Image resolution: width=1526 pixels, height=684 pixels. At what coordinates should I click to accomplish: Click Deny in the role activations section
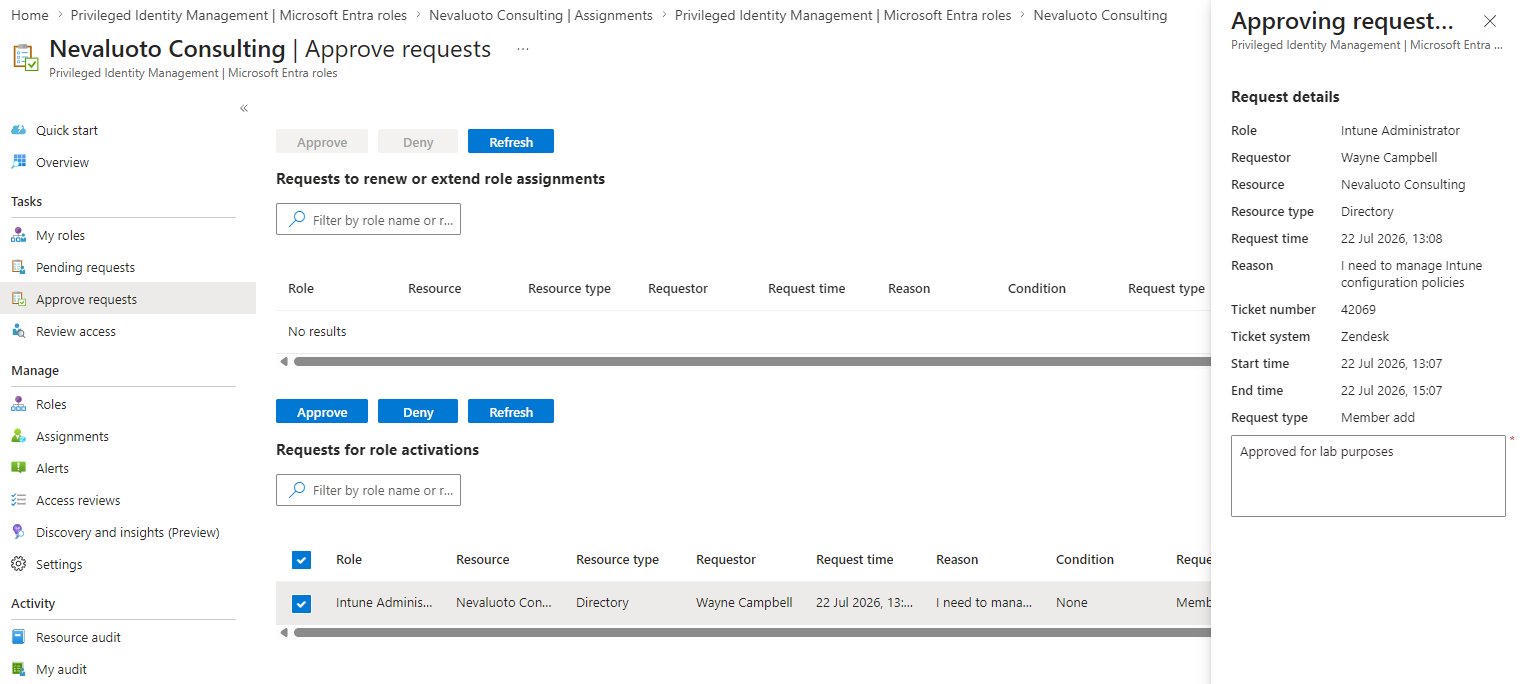[418, 412]
